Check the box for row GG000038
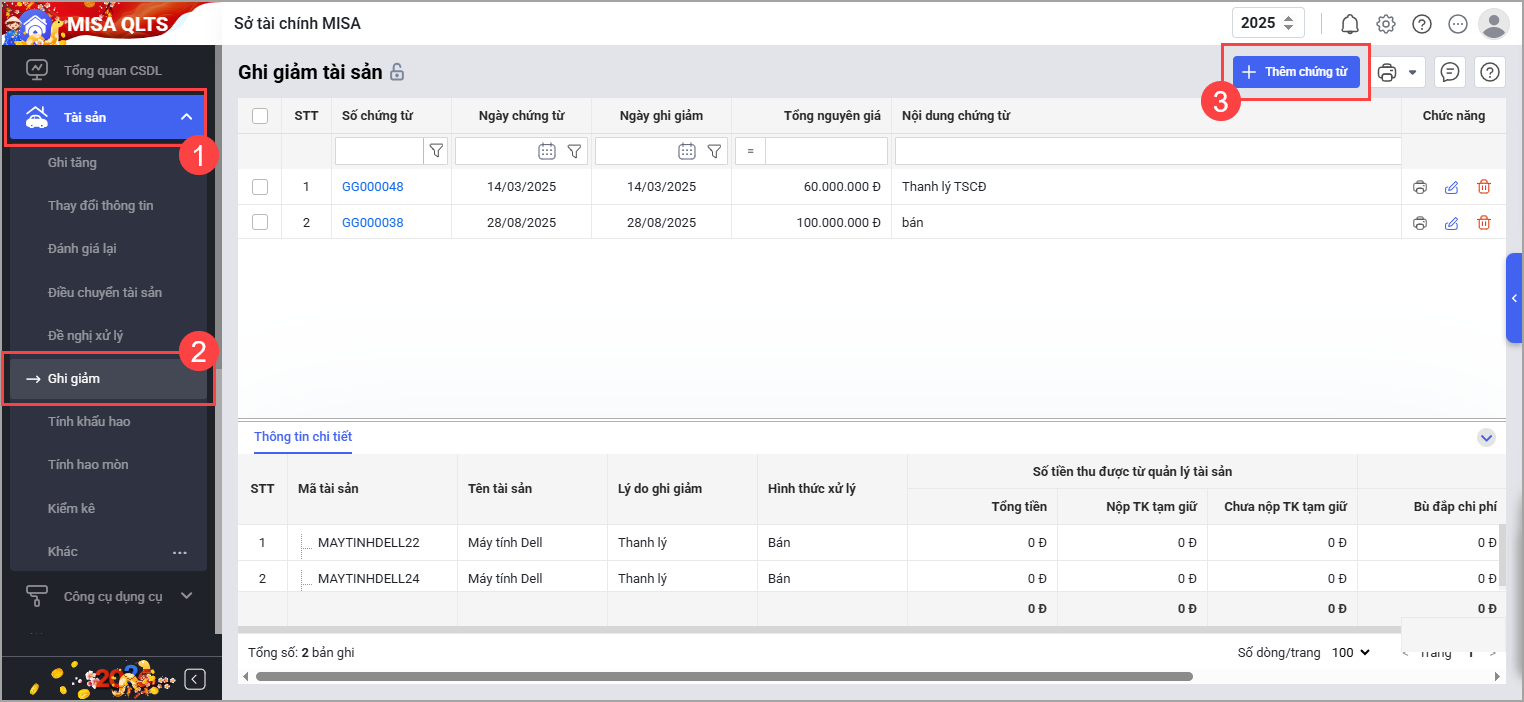The height and width of the screenshot is (702, 1524). click(260, 223)
